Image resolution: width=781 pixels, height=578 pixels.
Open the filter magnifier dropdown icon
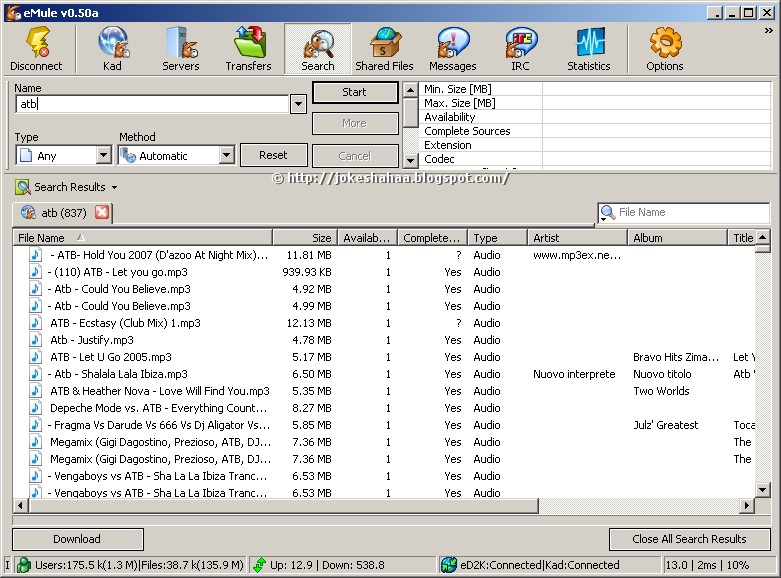tap(607, 213)
